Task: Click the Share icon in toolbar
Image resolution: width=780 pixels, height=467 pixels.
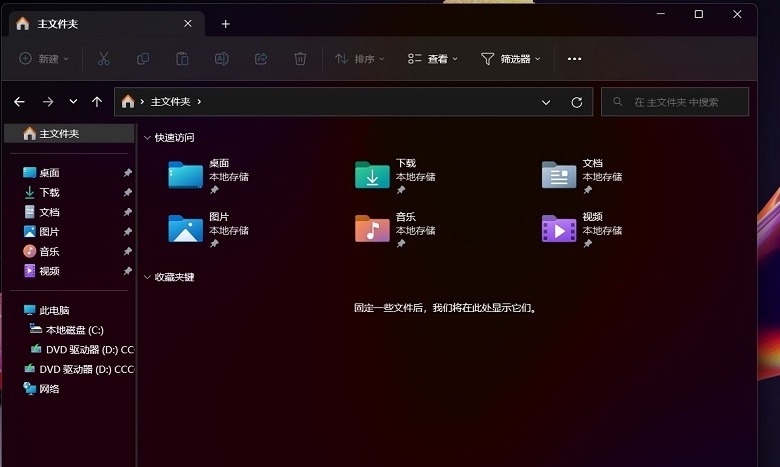Action: click(261, 59)
